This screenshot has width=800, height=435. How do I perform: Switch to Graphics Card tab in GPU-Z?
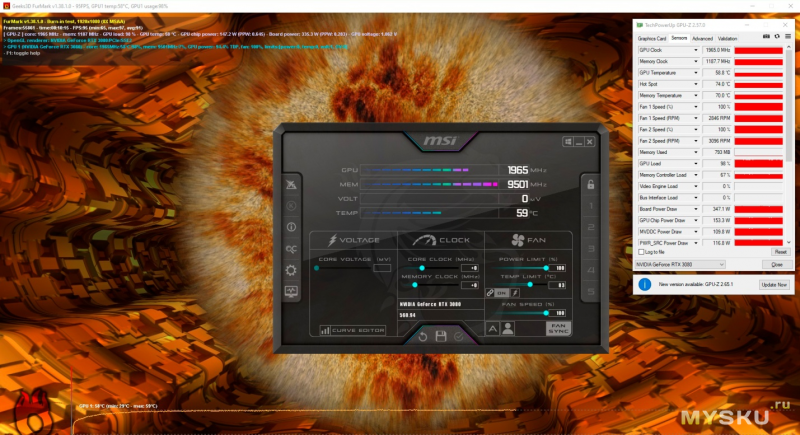click(x=652, y=39)
